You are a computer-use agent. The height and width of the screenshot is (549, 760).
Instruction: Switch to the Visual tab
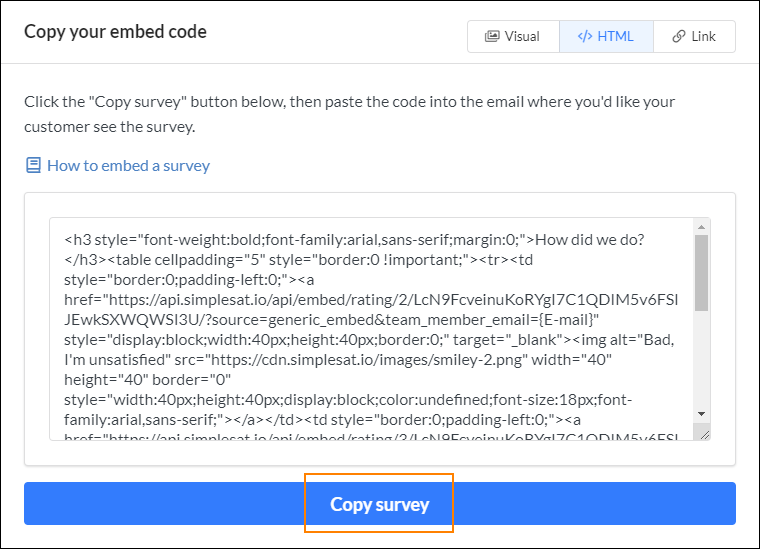[513, 36]
